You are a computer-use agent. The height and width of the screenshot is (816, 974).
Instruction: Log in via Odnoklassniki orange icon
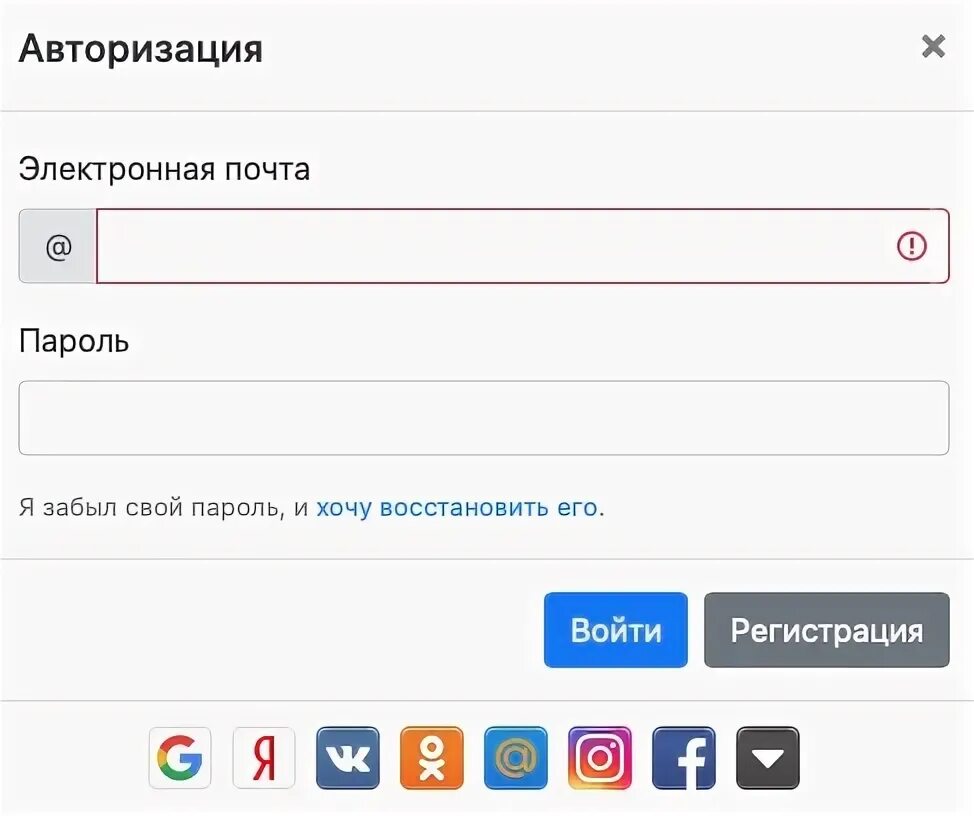pos(432,758)
